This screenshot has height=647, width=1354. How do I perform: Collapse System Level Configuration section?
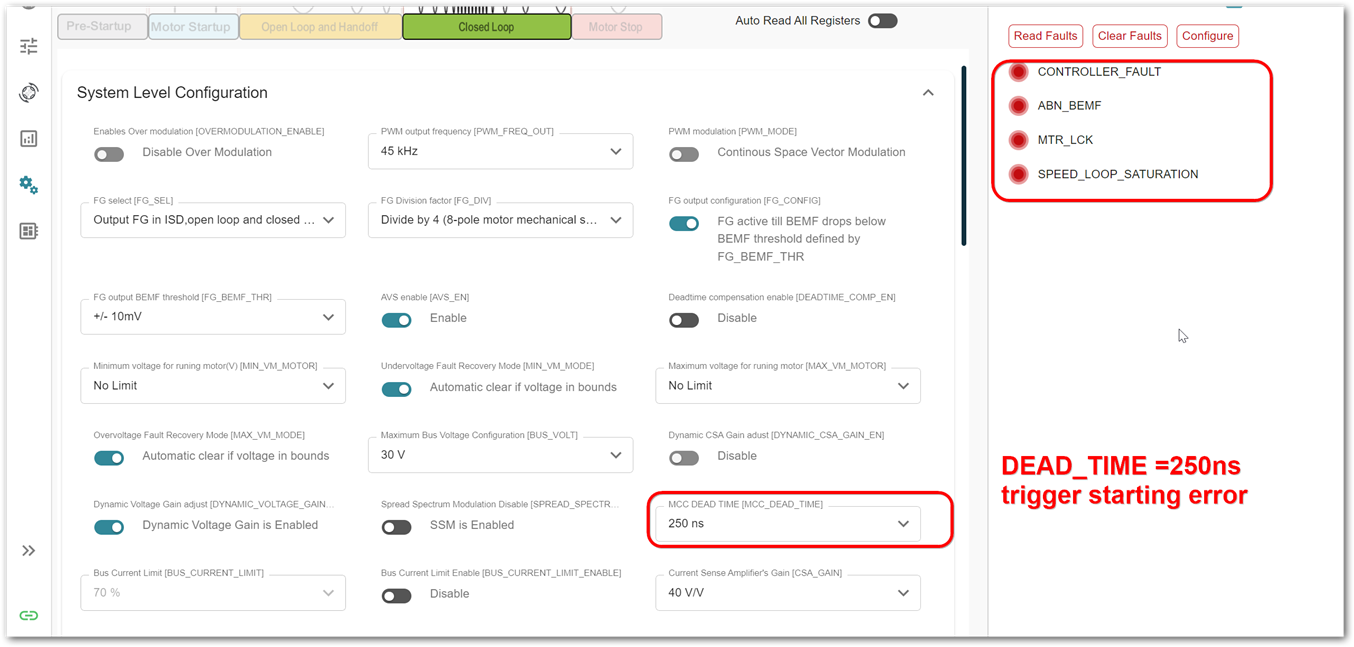[928, 93]
